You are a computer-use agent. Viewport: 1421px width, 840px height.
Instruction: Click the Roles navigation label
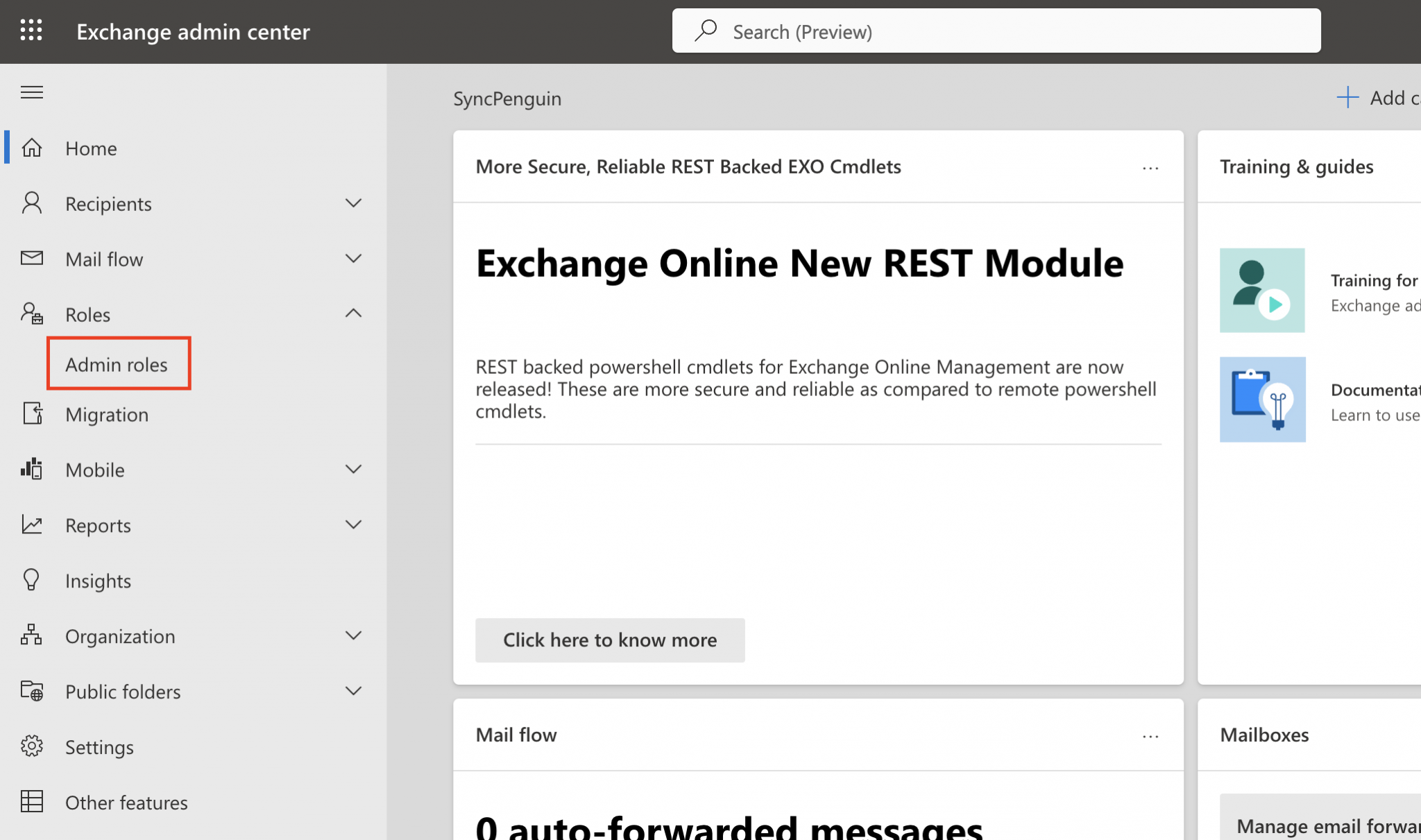tap(87, 314)
